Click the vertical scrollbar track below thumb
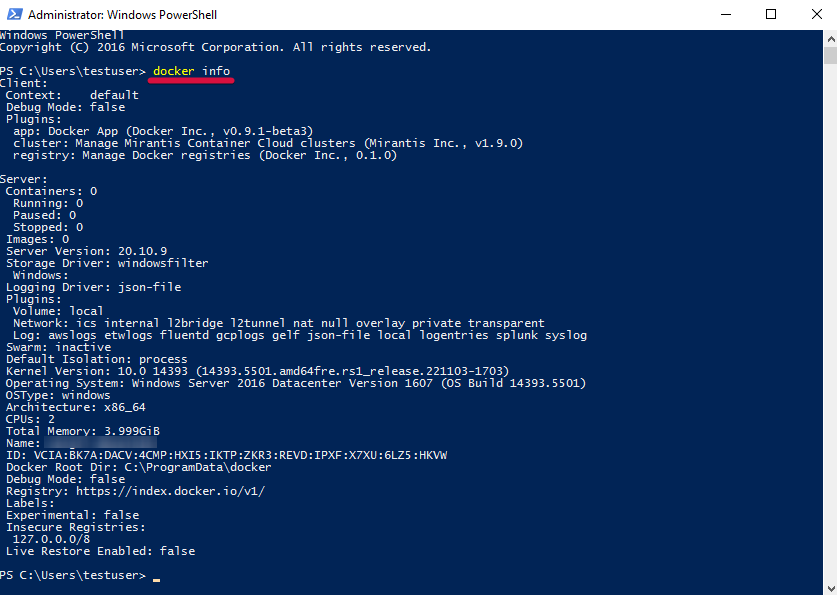This screenshot has height=595, width=837. click(831, 320)
